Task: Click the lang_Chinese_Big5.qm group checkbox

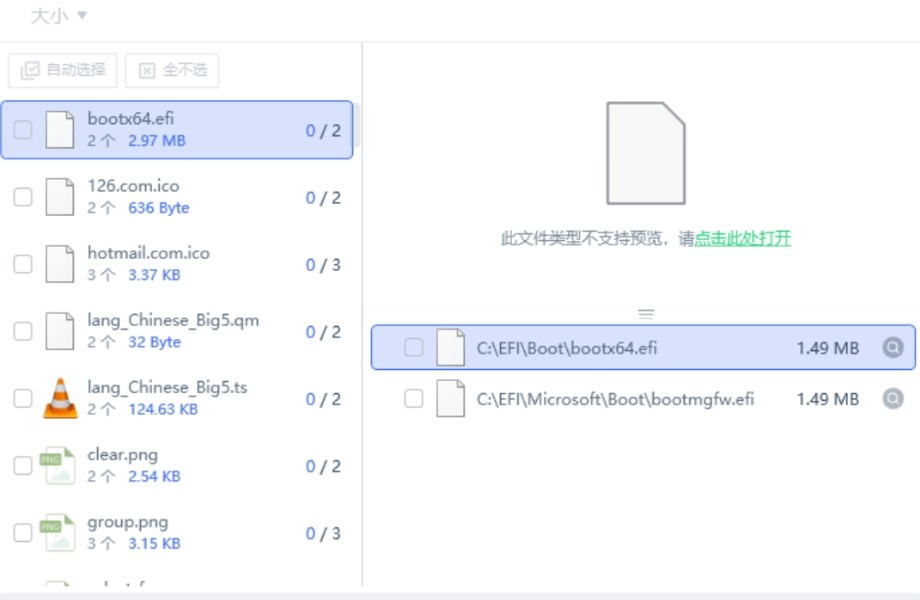Action: [x=22, y=330]
